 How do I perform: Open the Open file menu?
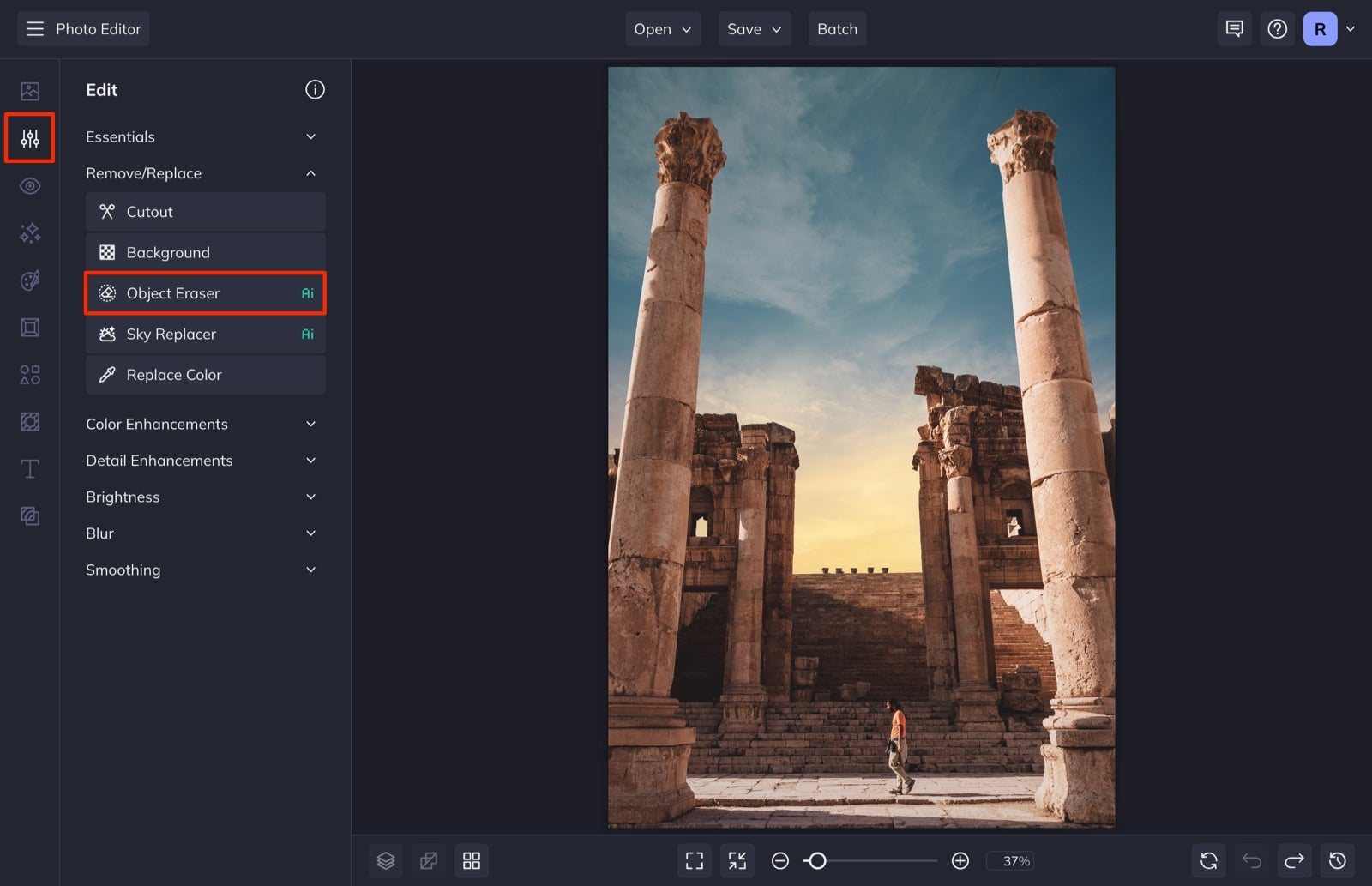662,28
